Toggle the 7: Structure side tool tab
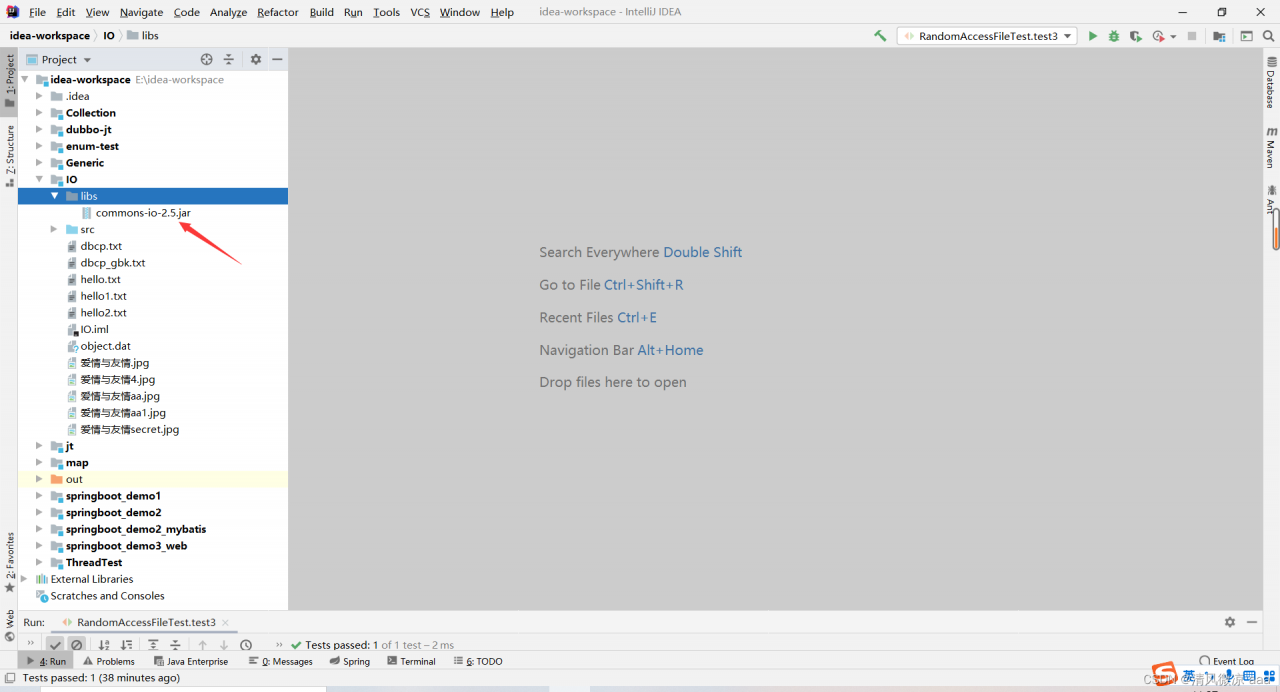The height and width of the screenshot is (692, 1280). (9, 155)
